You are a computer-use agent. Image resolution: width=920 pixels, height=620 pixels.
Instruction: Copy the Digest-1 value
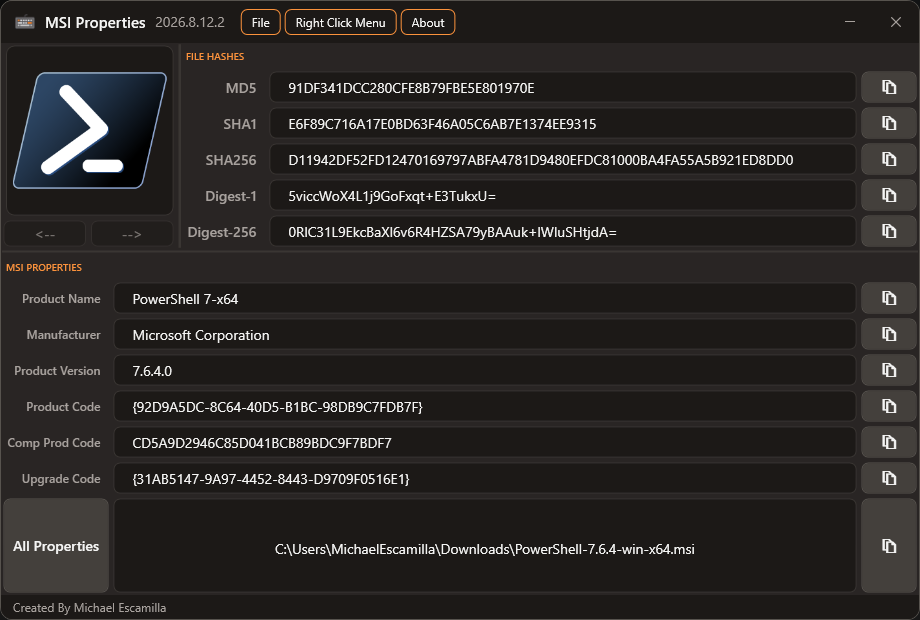click(888, 195)
